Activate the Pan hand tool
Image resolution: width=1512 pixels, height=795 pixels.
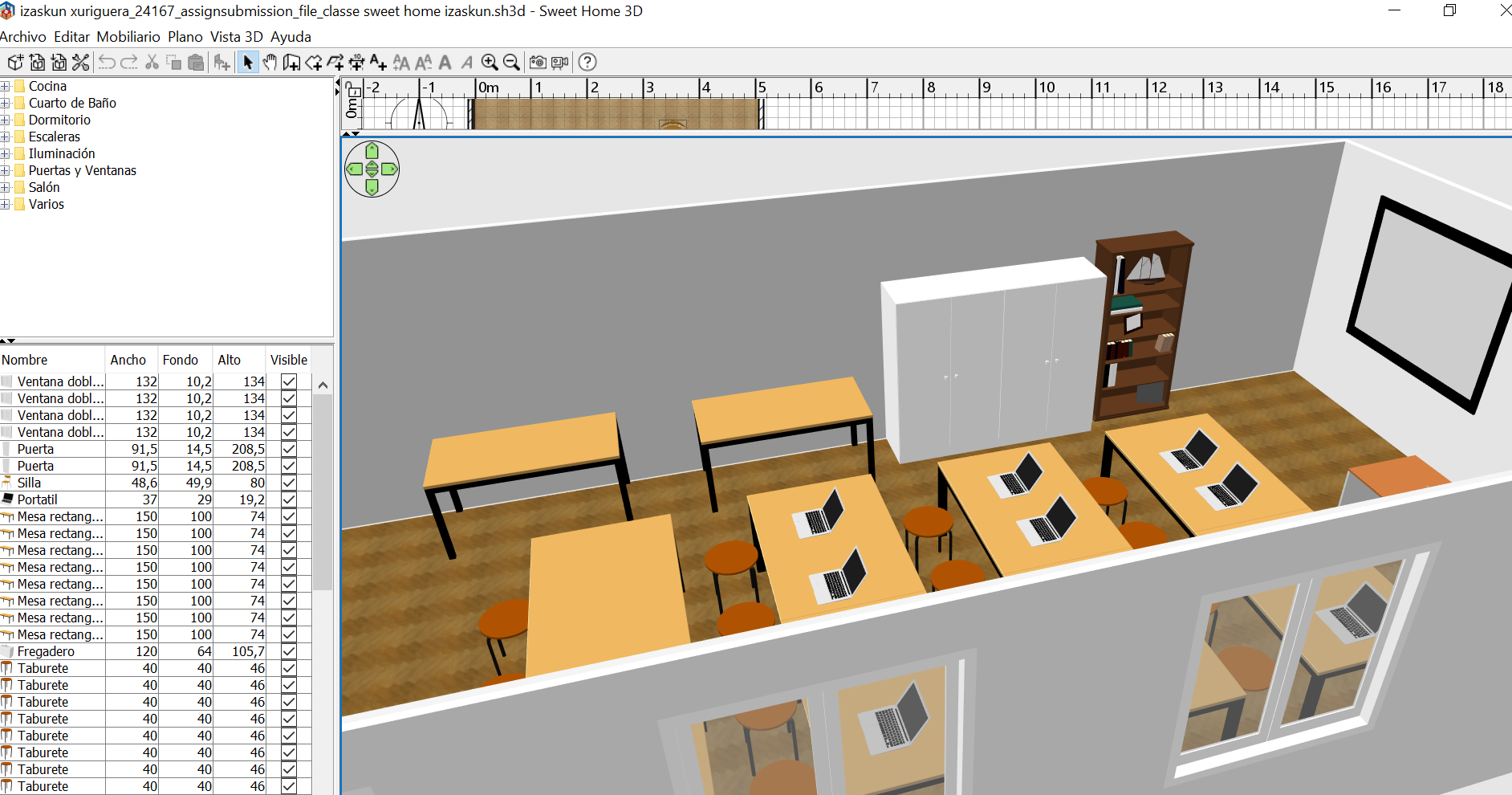pos(270,63)
